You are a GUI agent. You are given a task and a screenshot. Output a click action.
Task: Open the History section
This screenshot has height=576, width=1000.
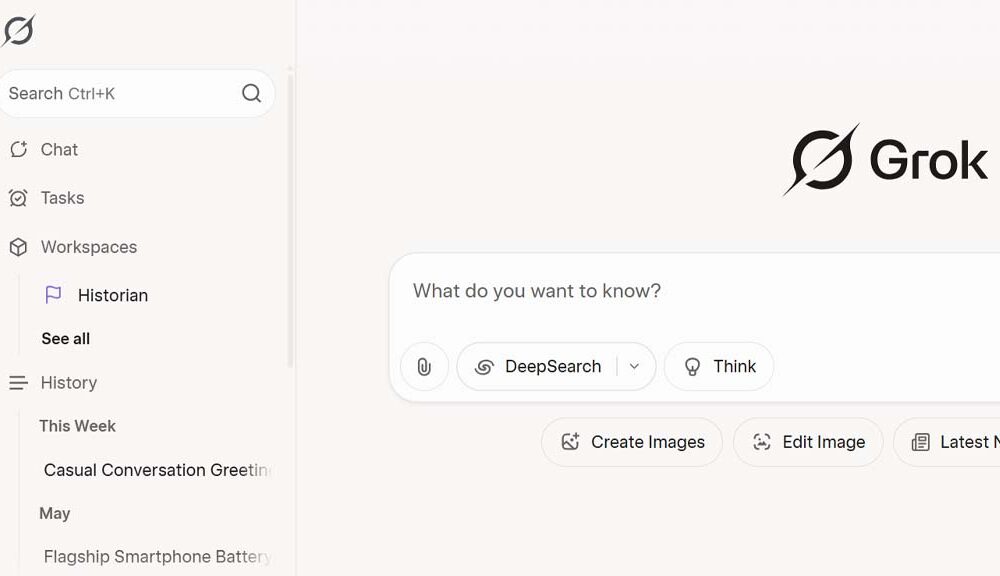68,383
